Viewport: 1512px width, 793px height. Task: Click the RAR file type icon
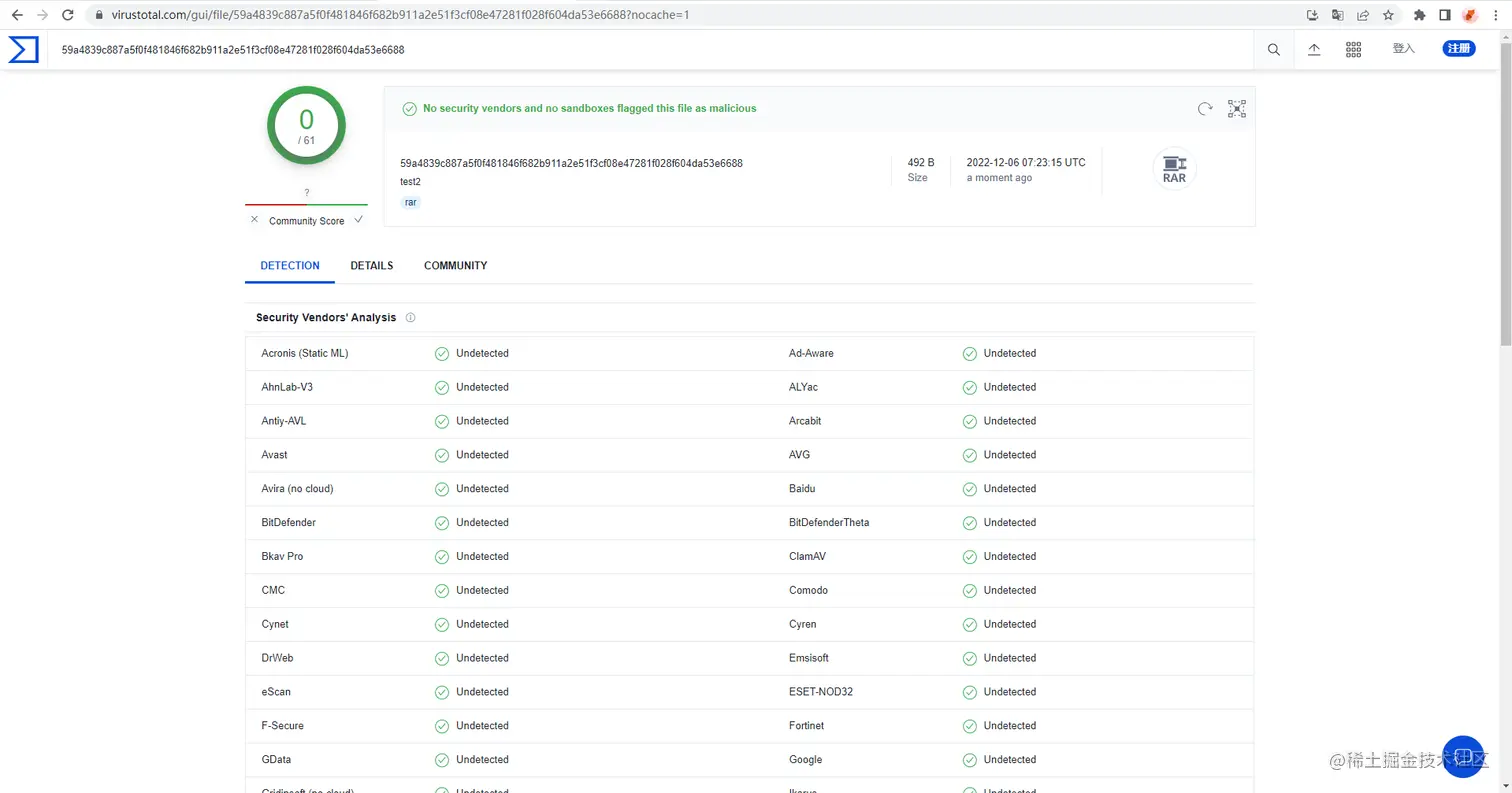pos(1174,169)
